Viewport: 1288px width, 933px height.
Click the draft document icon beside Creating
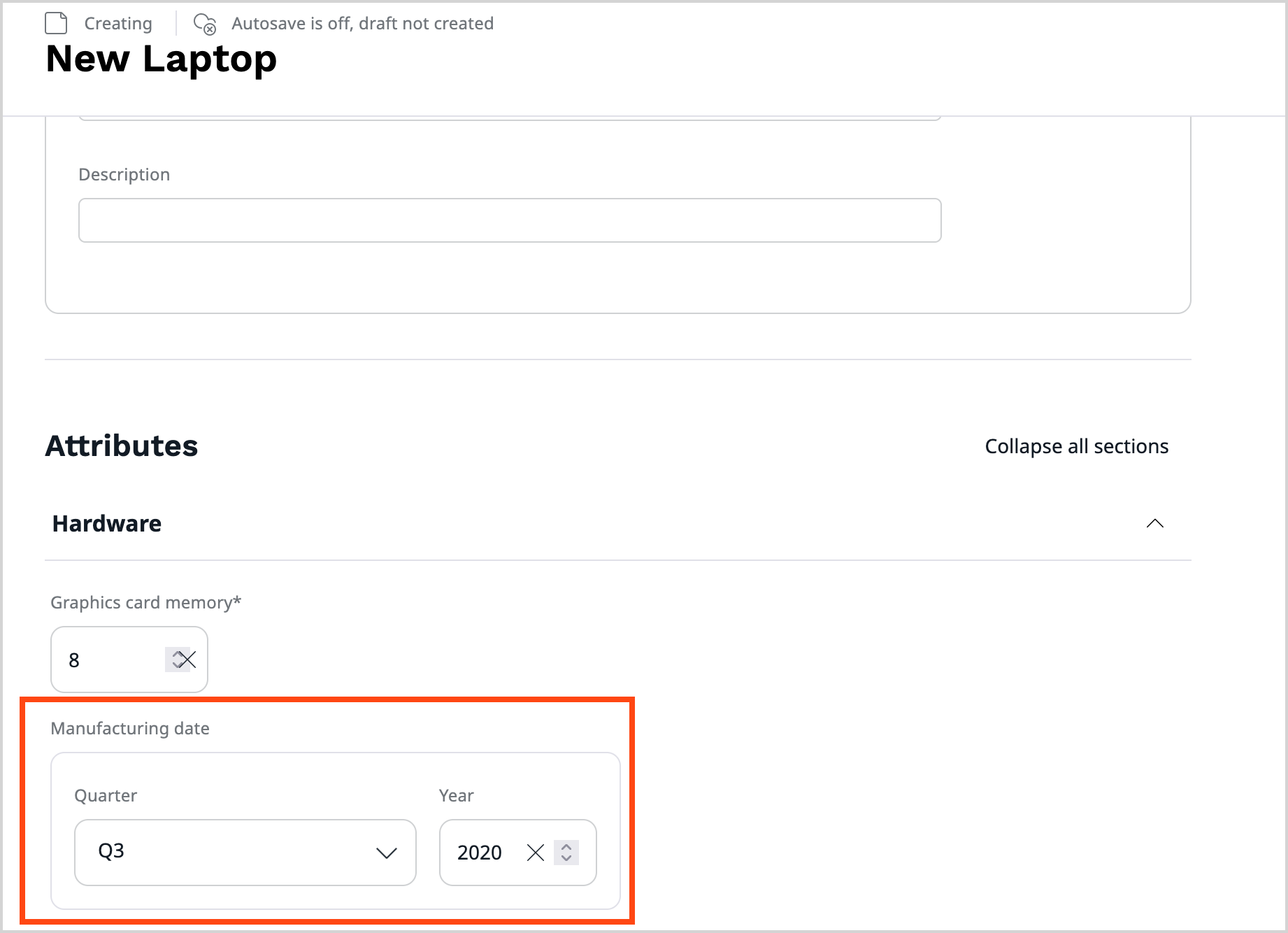(x=56, y=22)
